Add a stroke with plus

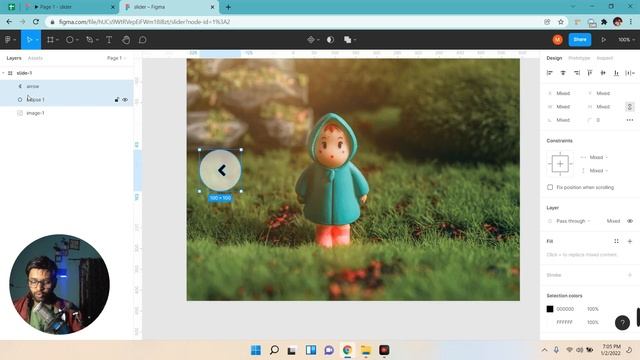pyautogui.click(x=630, y=275)
